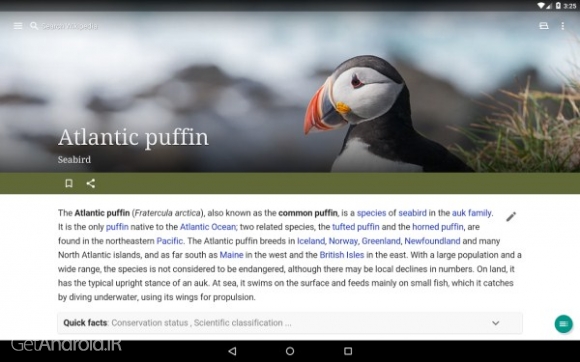The width and height of the screenshot is (580, 362).
Task: Open the 'Maine' link
Action: tap(232, 255)
